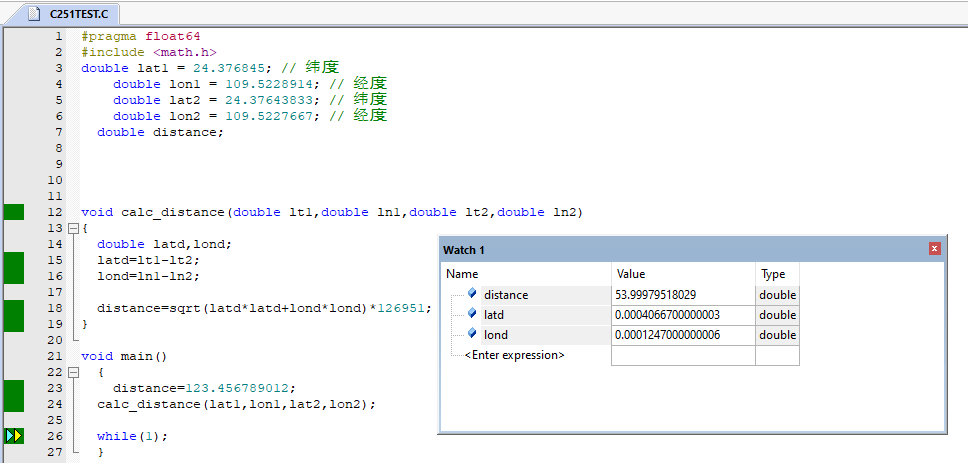The image size is (968, 463).
Task: Click the type cell 'double' in lond row
Action: point(778,335)
